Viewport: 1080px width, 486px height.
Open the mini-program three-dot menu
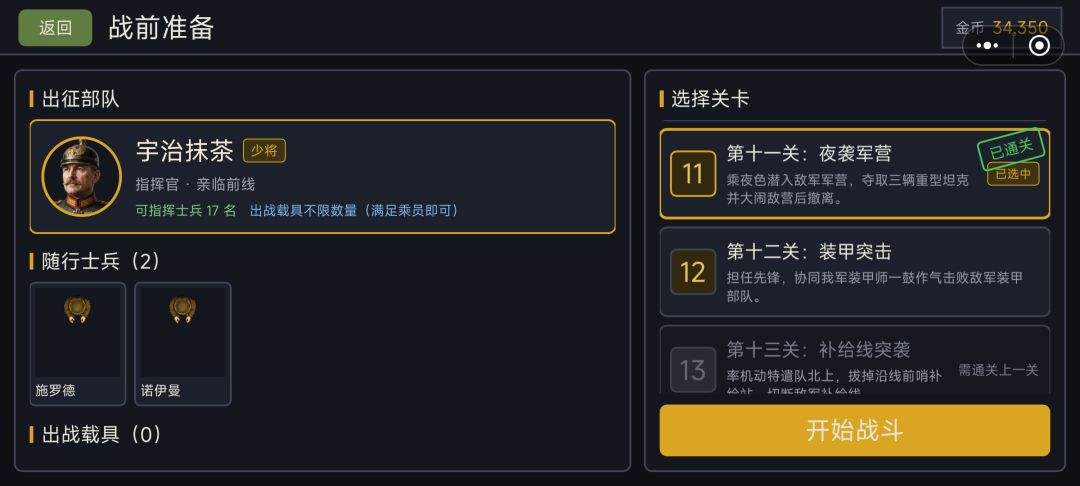click(987, 45)
